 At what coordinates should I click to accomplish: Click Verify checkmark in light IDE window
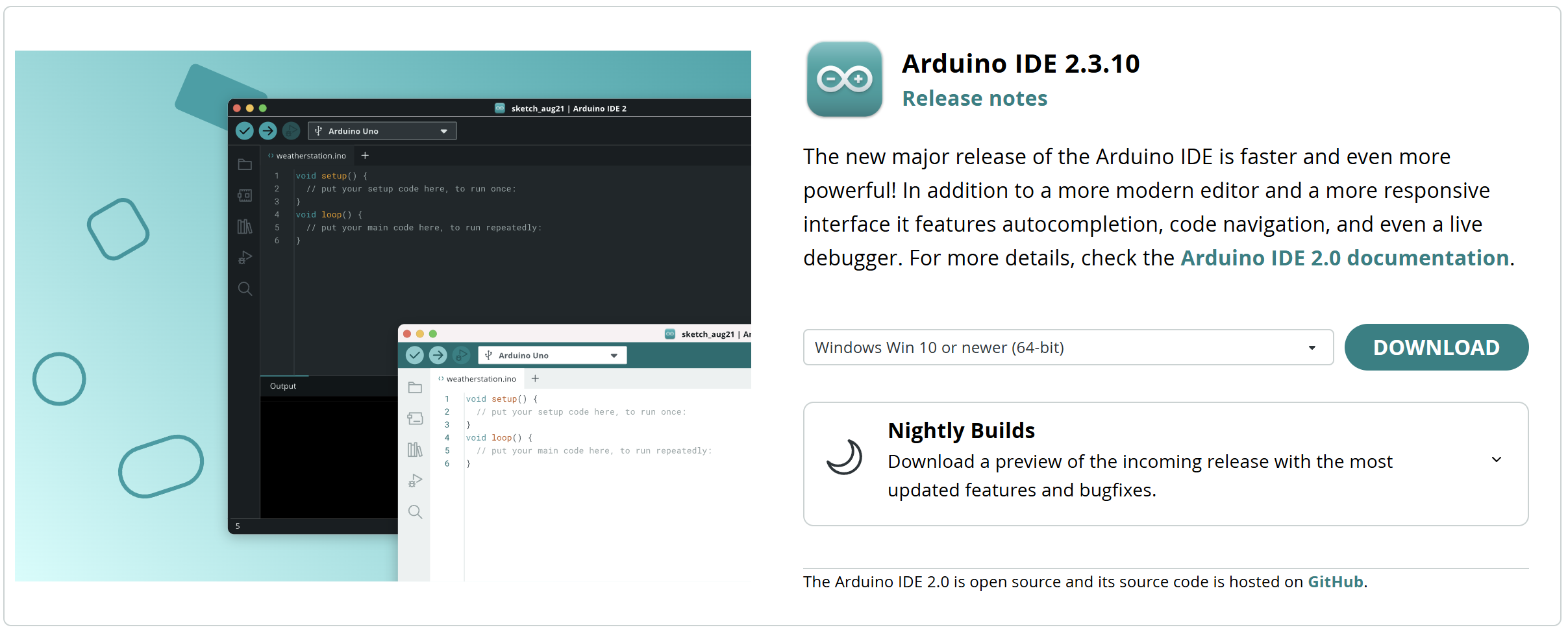415,355
